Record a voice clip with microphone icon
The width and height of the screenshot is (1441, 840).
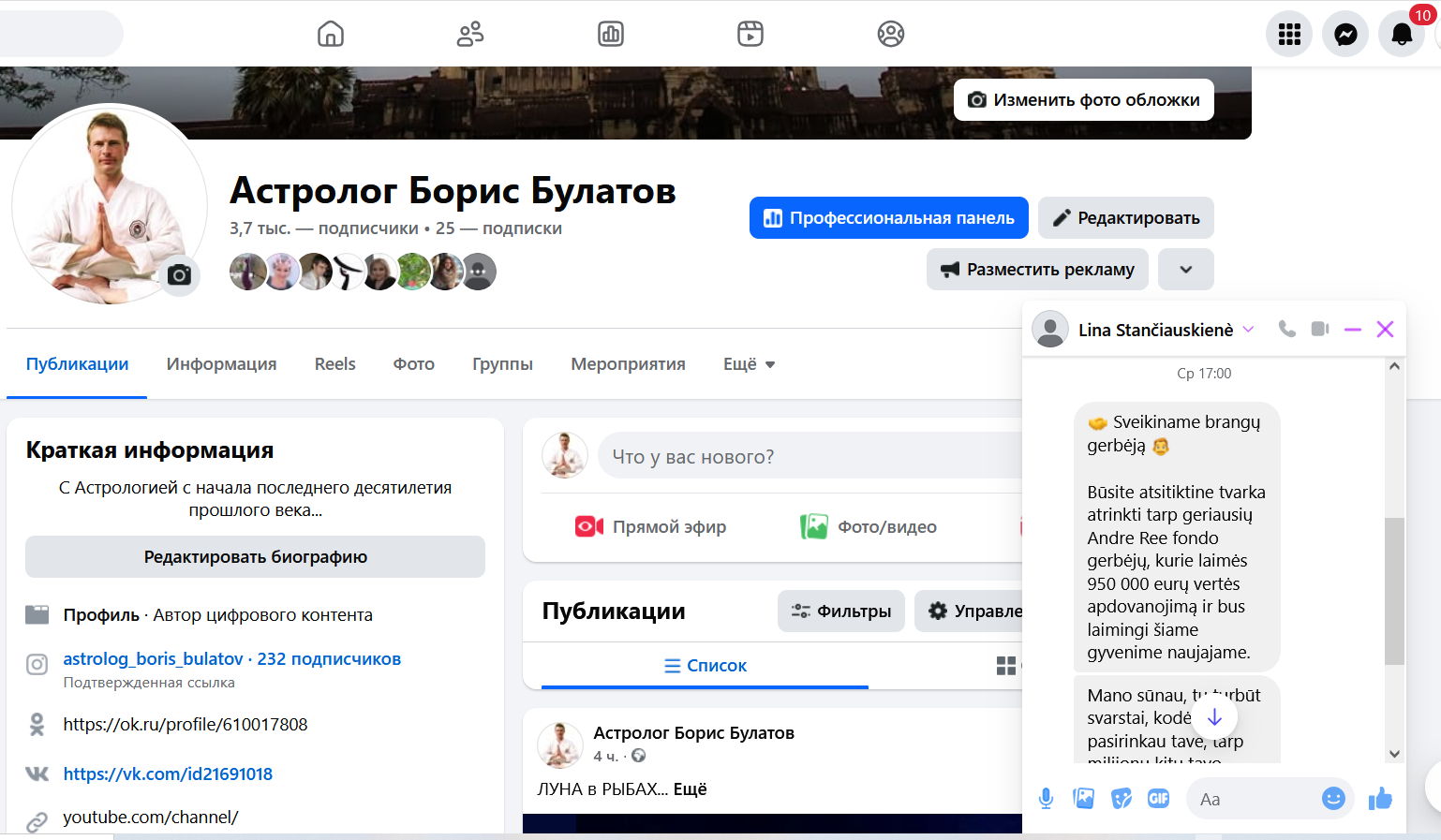1047,799
